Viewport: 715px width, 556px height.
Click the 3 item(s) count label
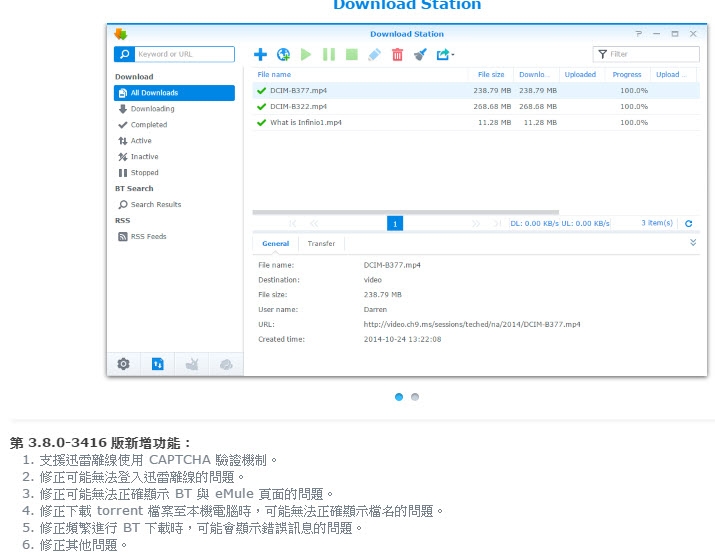(x=657, y=223)
